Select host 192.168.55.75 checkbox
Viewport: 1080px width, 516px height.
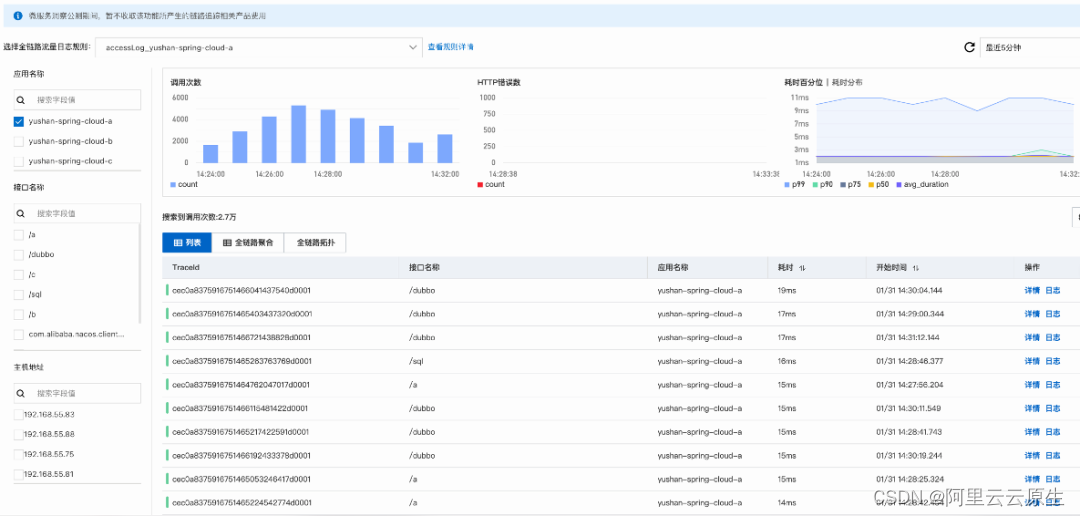(19, 455)
